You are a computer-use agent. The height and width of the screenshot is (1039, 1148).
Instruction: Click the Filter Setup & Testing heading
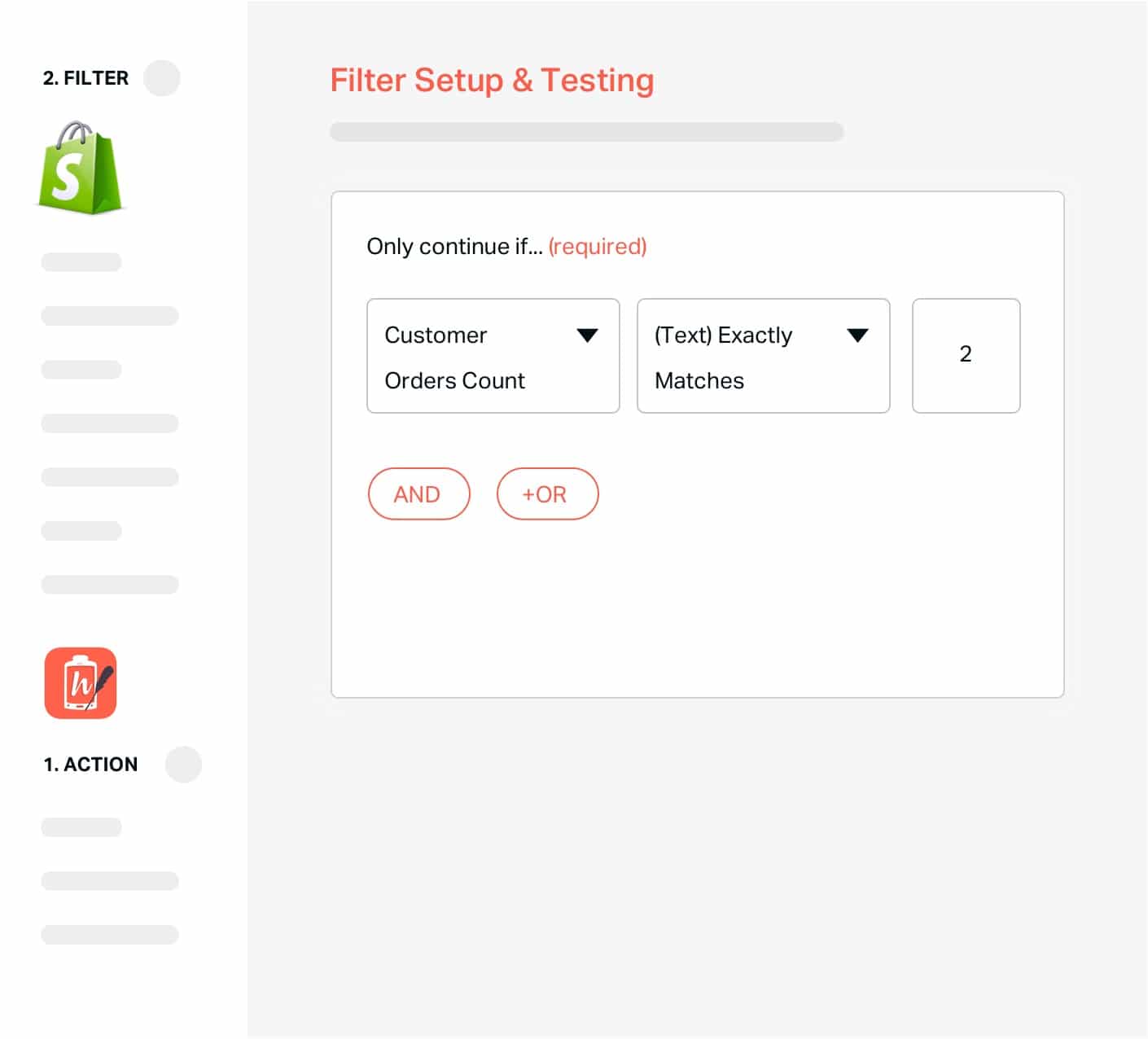point(492,81)
